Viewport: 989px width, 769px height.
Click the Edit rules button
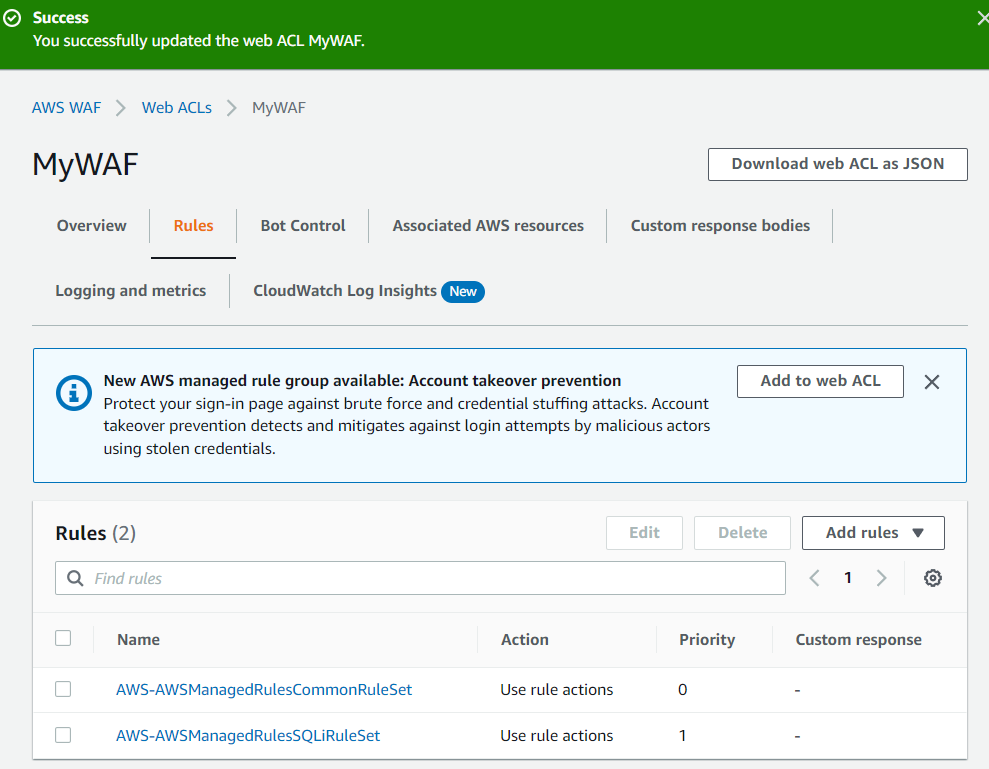tap(644, 533)
